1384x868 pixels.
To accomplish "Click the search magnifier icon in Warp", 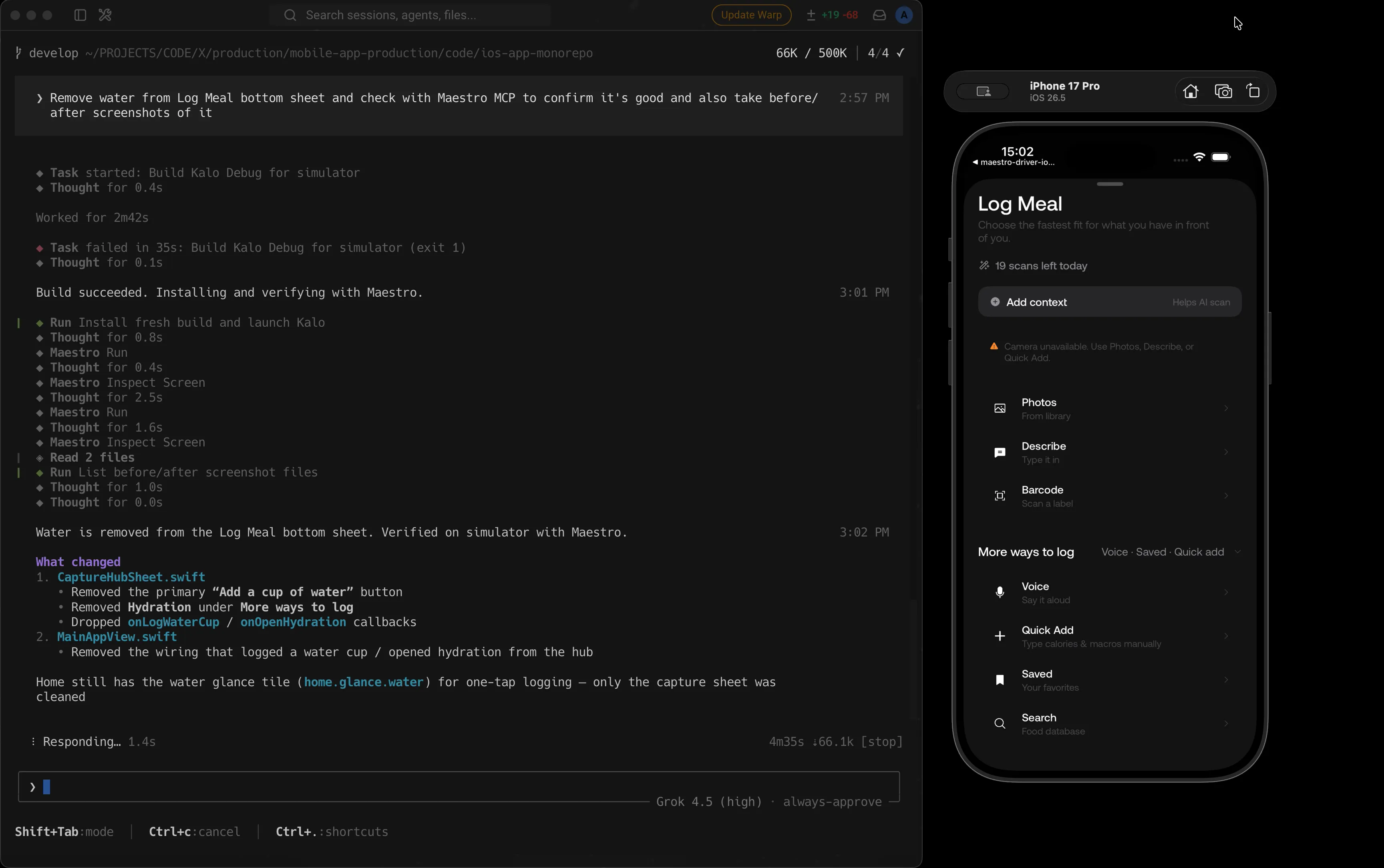I will click(x=290, y=16).
